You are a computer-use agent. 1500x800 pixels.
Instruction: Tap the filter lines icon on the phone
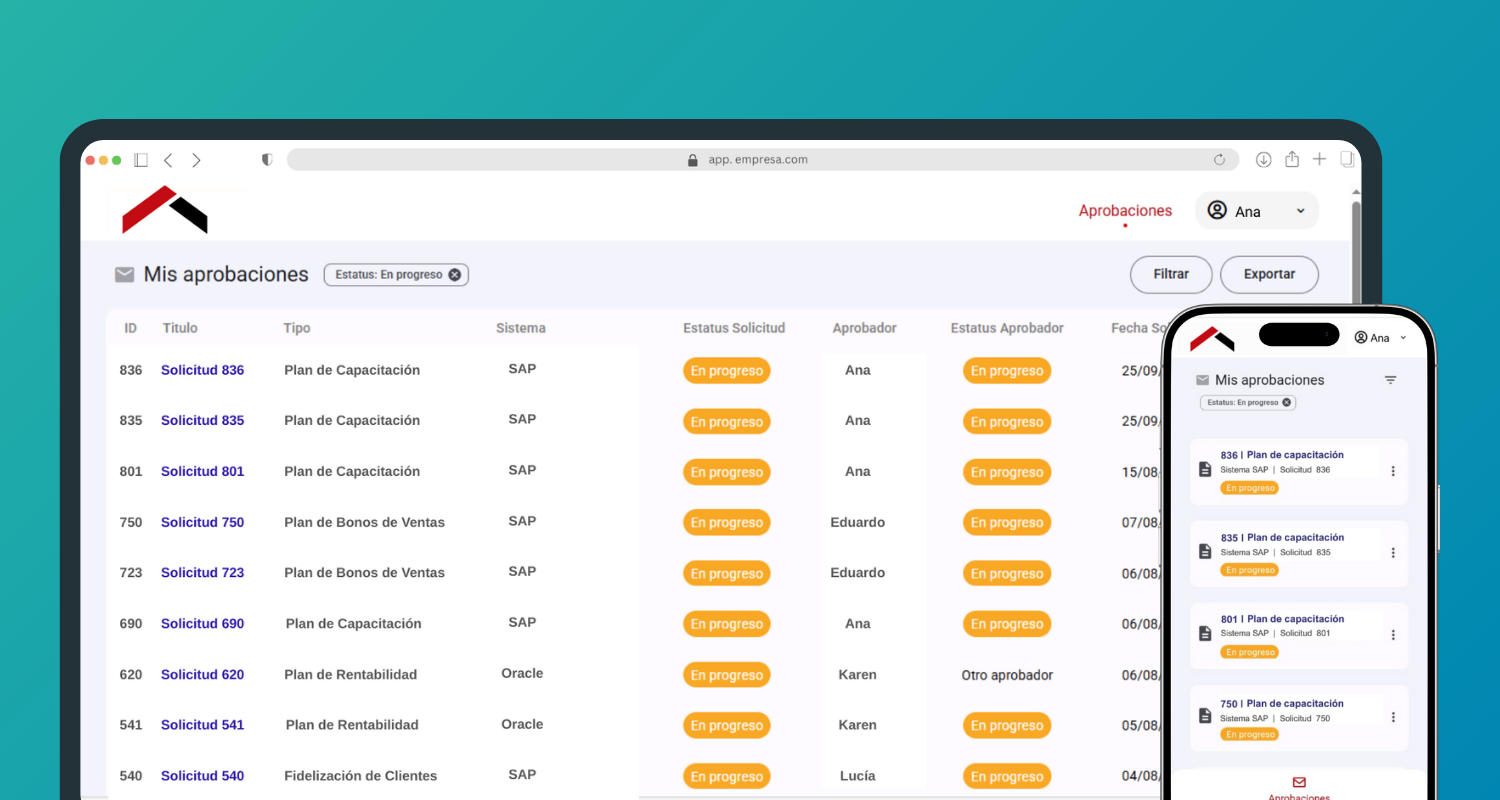pos(1390,380)
